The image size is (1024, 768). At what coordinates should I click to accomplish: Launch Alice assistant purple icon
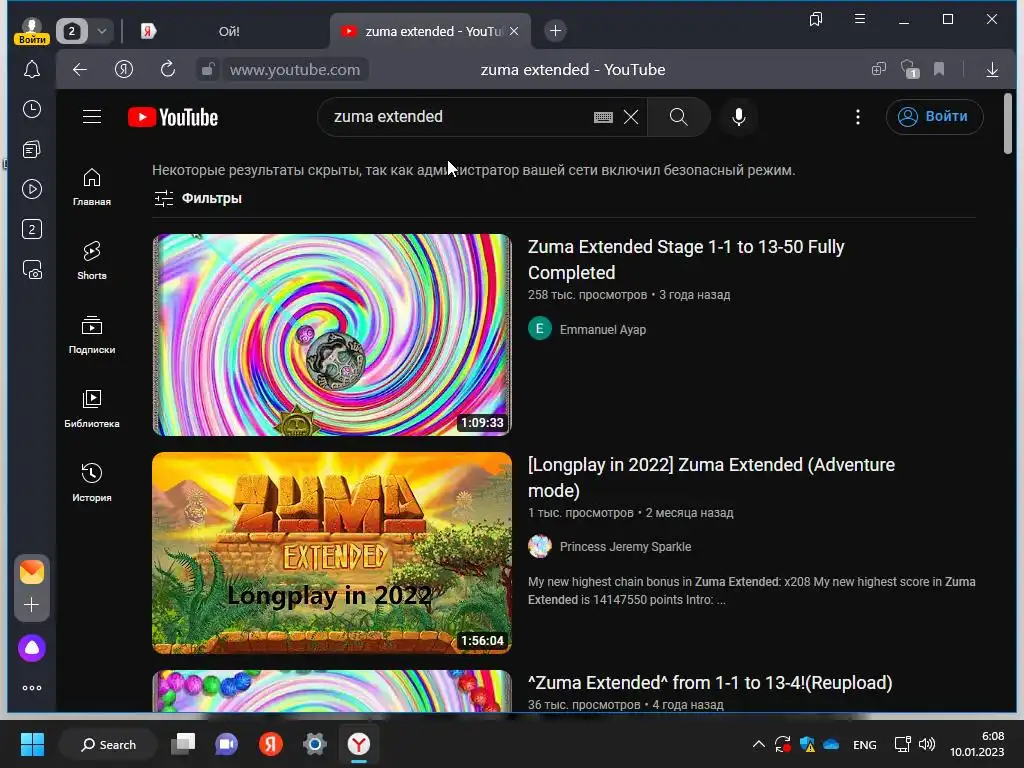(x=31, y=648)
